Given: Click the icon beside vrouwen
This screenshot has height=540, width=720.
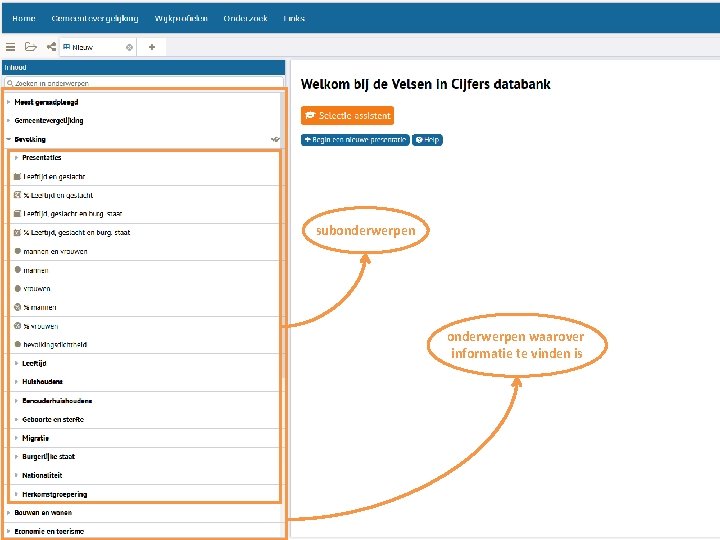Looking at the screenshot, I should pyautogui.click(x=17, y=288).
